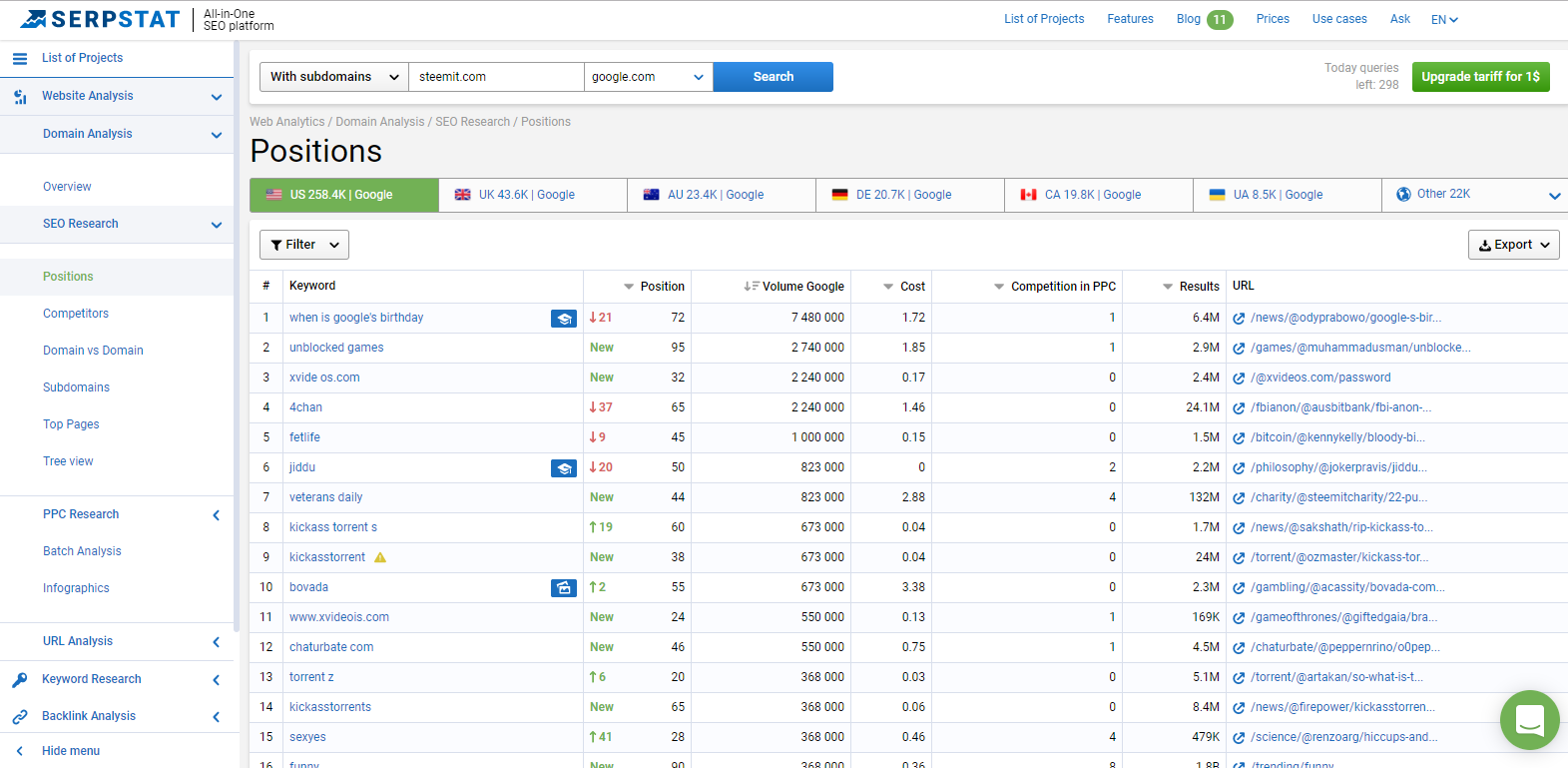Open the hamburger List of Projects icon
Image resolution: width=1568 pixels, height=768 pixels.
click(19, 59)
